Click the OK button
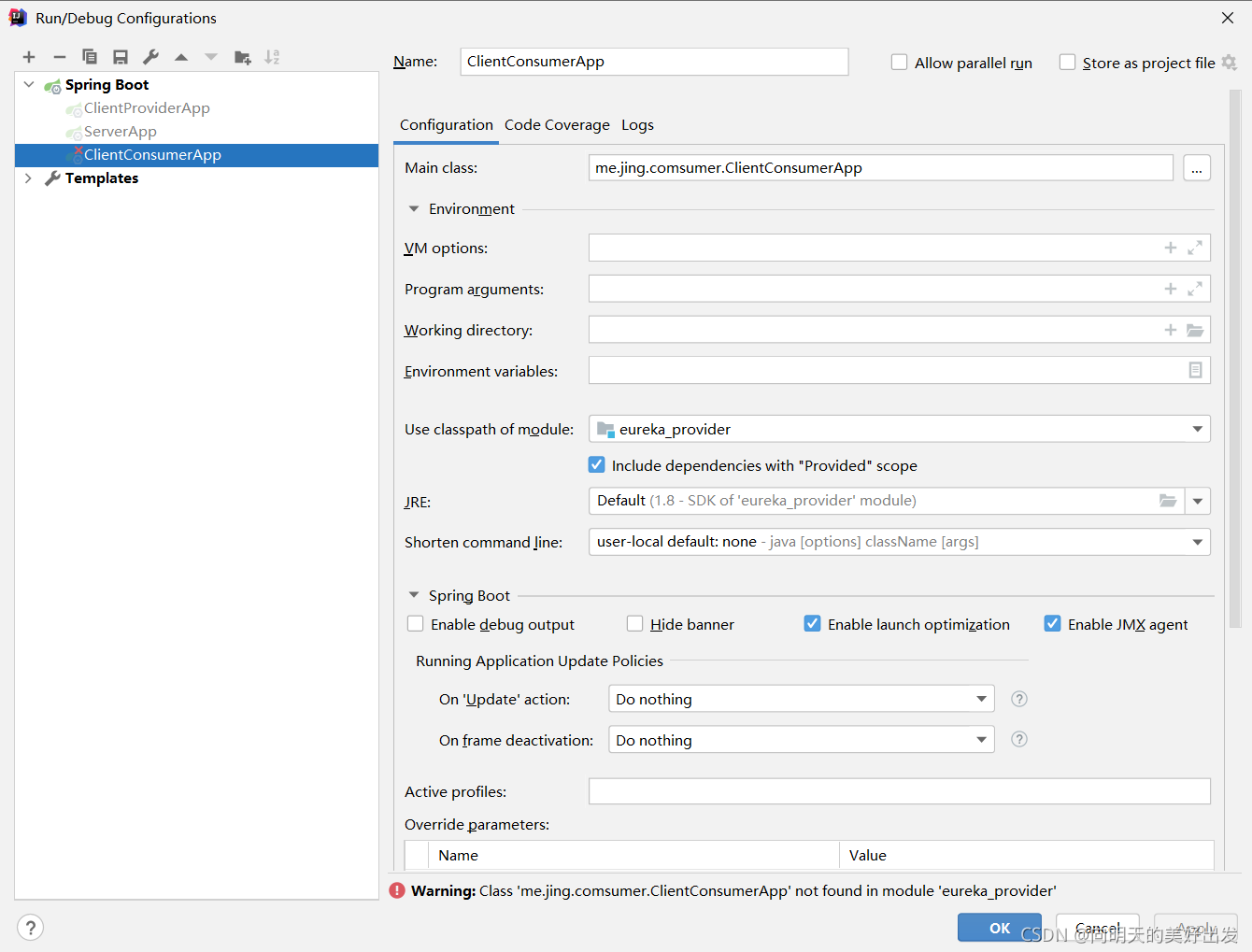Viewport: 1252px width, 952px height. point(1000,928)
